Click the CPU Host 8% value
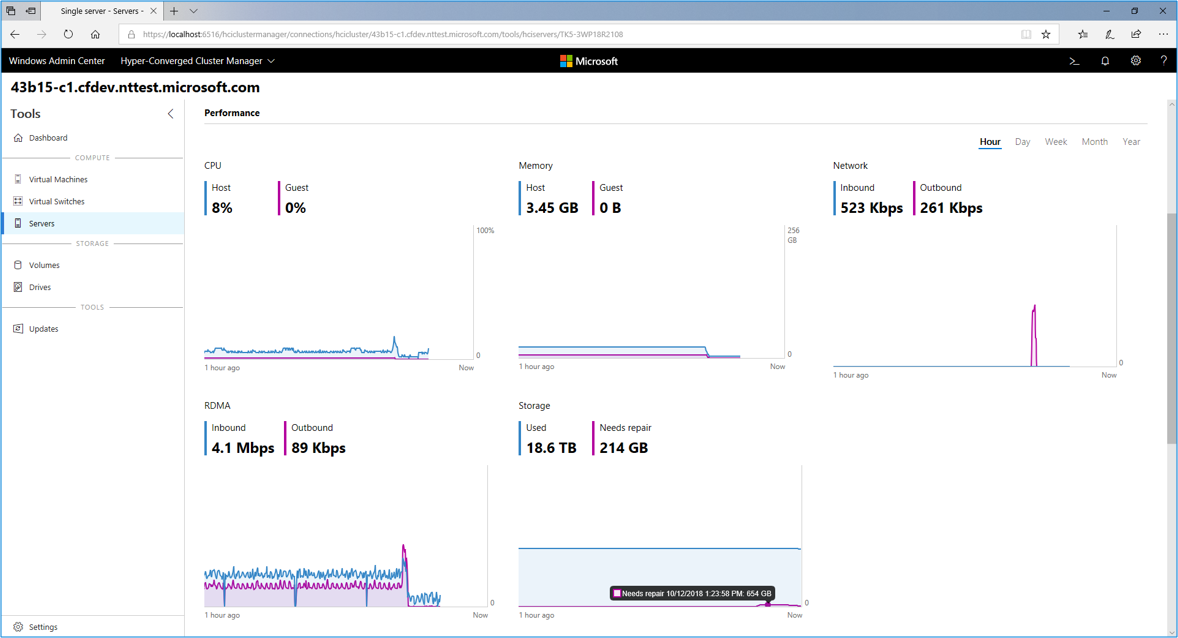 tap(222, 208)
